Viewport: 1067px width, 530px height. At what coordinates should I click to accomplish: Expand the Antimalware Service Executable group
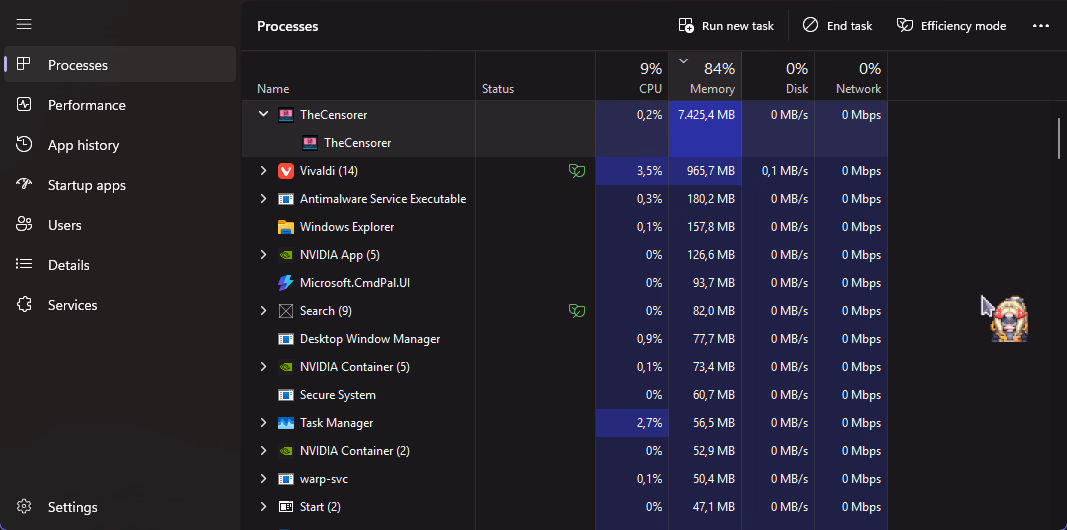[x=263, y=199]
